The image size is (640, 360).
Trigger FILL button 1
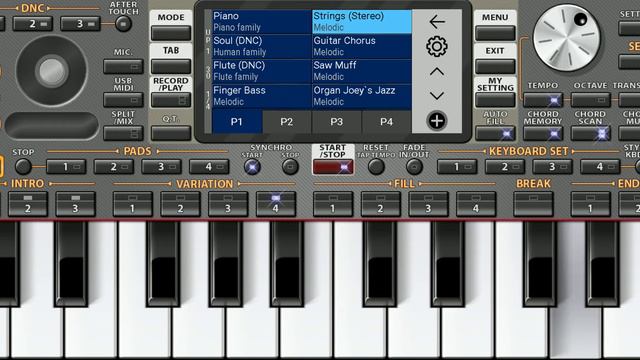pyautogui.click(x=333, y=204)
